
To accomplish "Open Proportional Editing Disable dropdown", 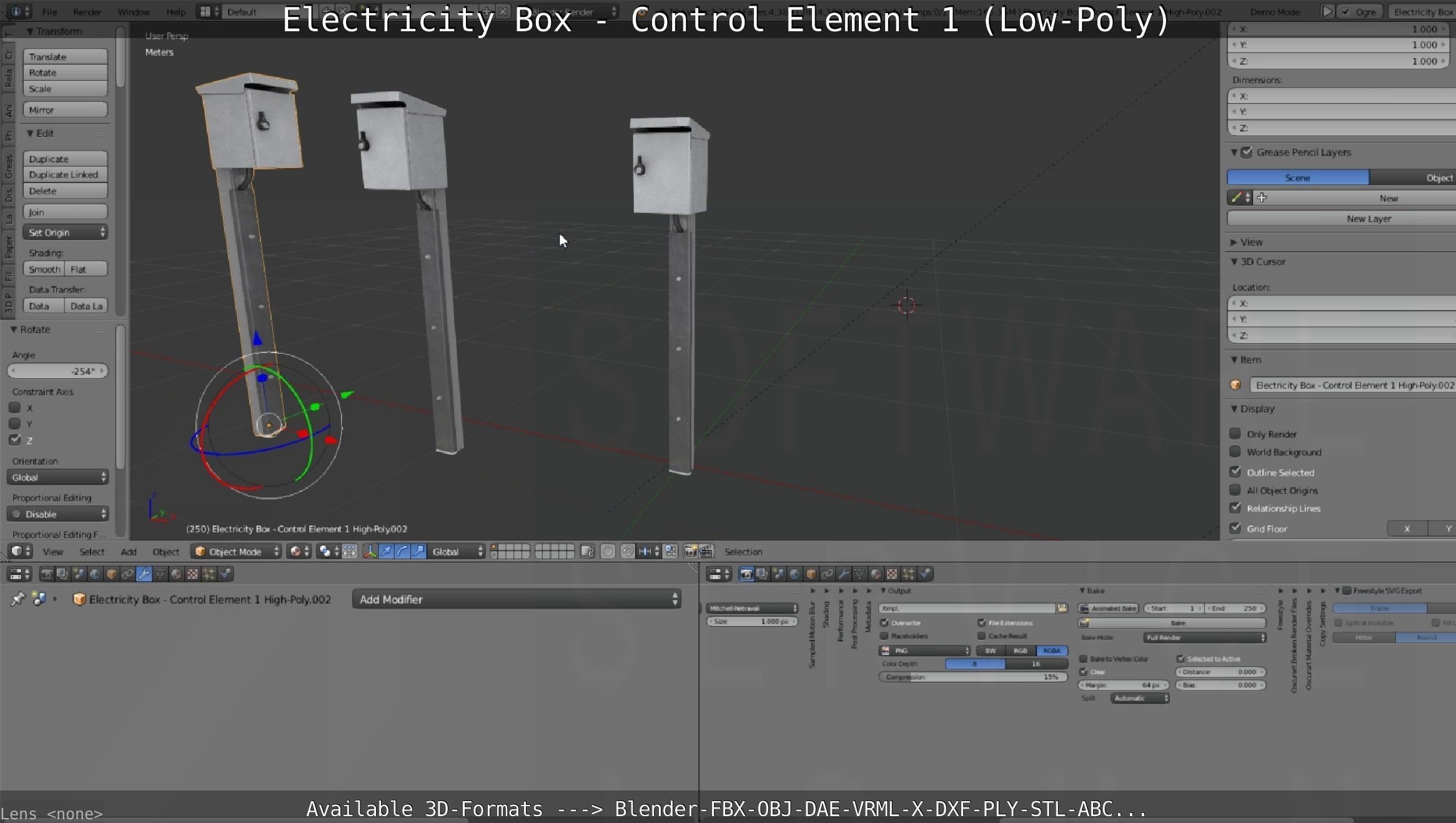I will point(57,514).
